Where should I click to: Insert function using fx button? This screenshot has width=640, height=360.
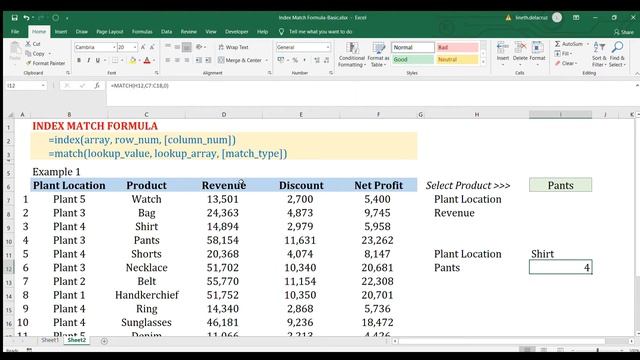click(97, 86)
